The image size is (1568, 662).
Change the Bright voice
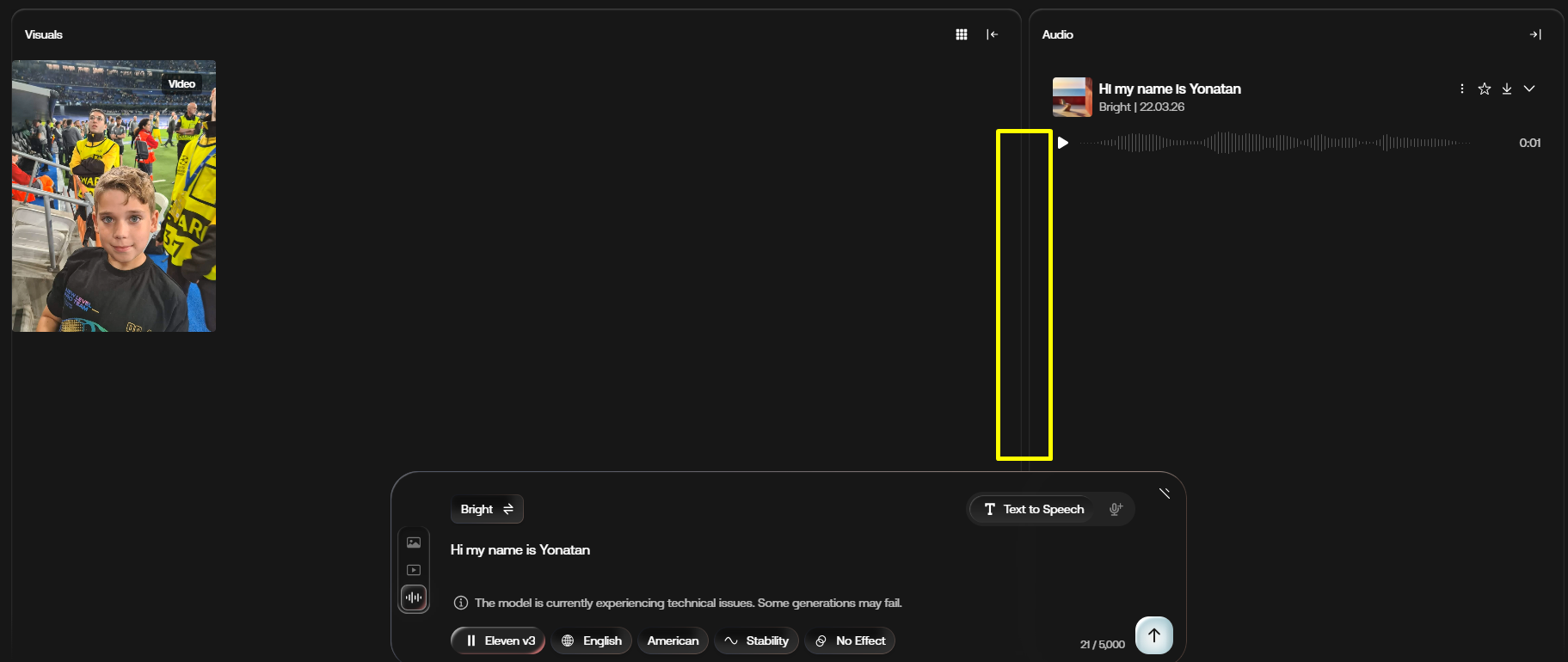click(487, 509)
